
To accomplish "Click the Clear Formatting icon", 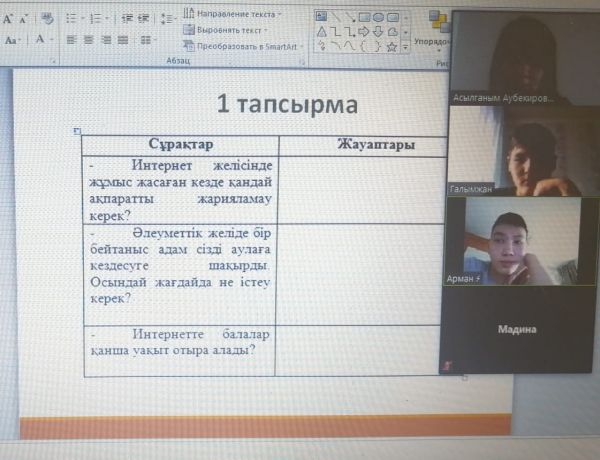I will pos(49,19).
